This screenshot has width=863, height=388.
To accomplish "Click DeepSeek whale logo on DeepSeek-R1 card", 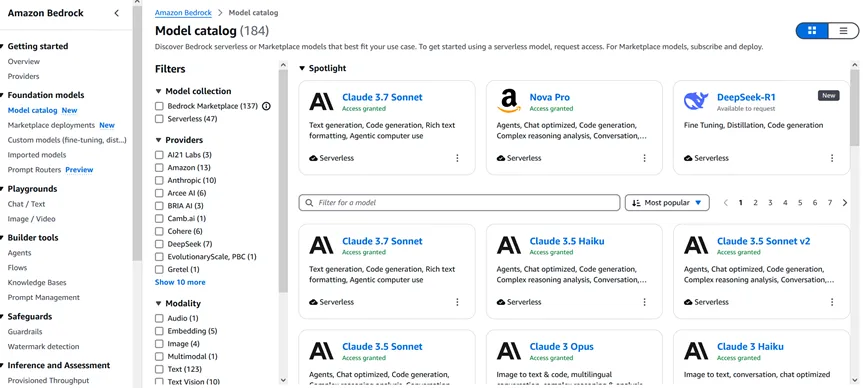I will pyautogui.click(x=696, y=101).
